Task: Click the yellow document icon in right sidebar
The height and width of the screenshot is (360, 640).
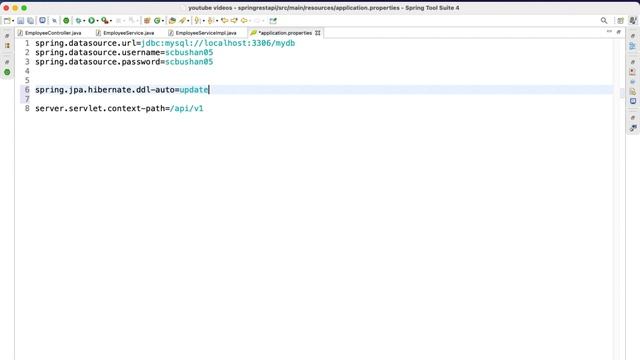Action: coord(633,91)
